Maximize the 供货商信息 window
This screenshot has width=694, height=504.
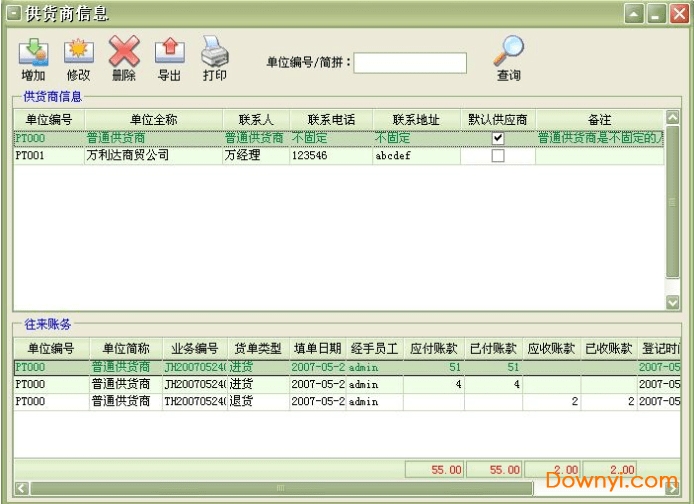[656, 14]
